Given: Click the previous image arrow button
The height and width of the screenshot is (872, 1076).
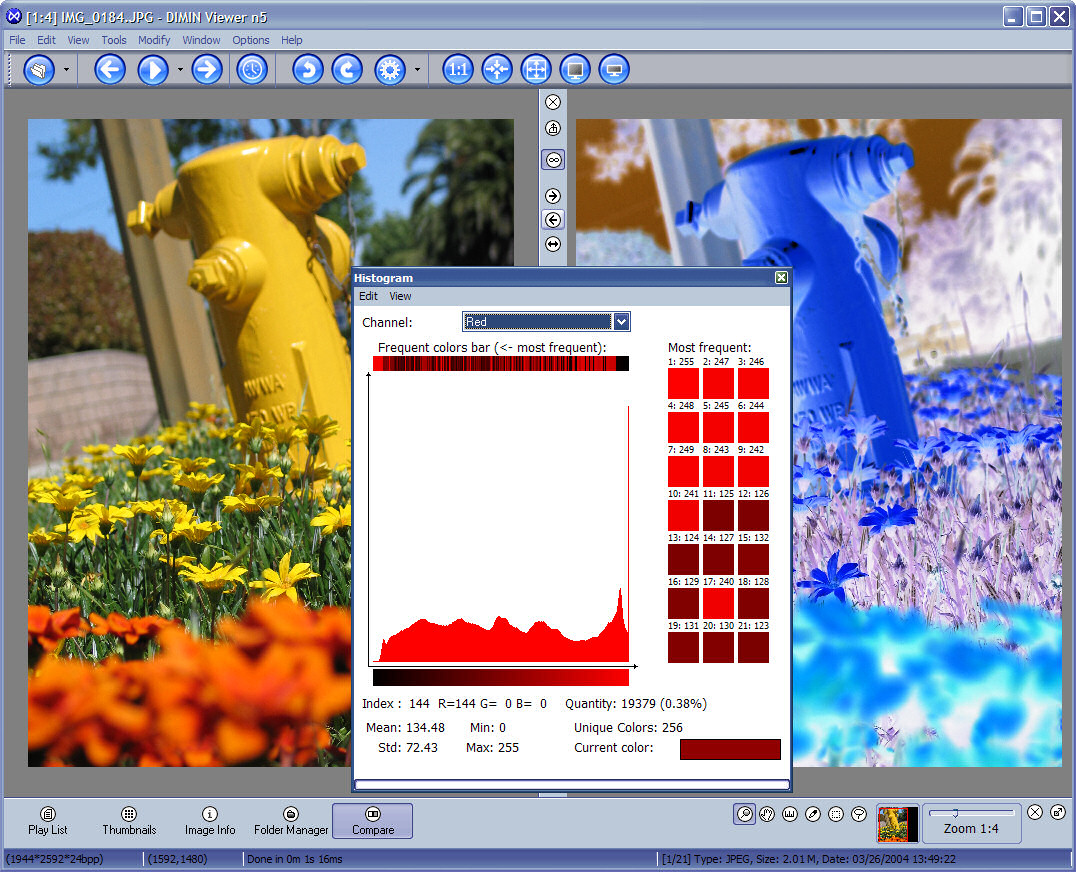Looking at the screenshot, I should 110,70.
